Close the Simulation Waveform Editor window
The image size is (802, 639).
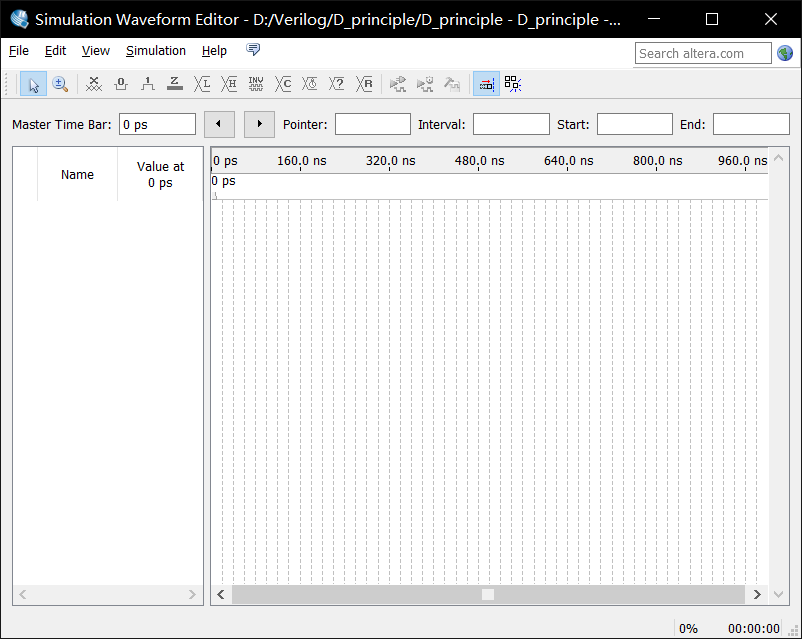pyautogui.click(x=771, y=19)
